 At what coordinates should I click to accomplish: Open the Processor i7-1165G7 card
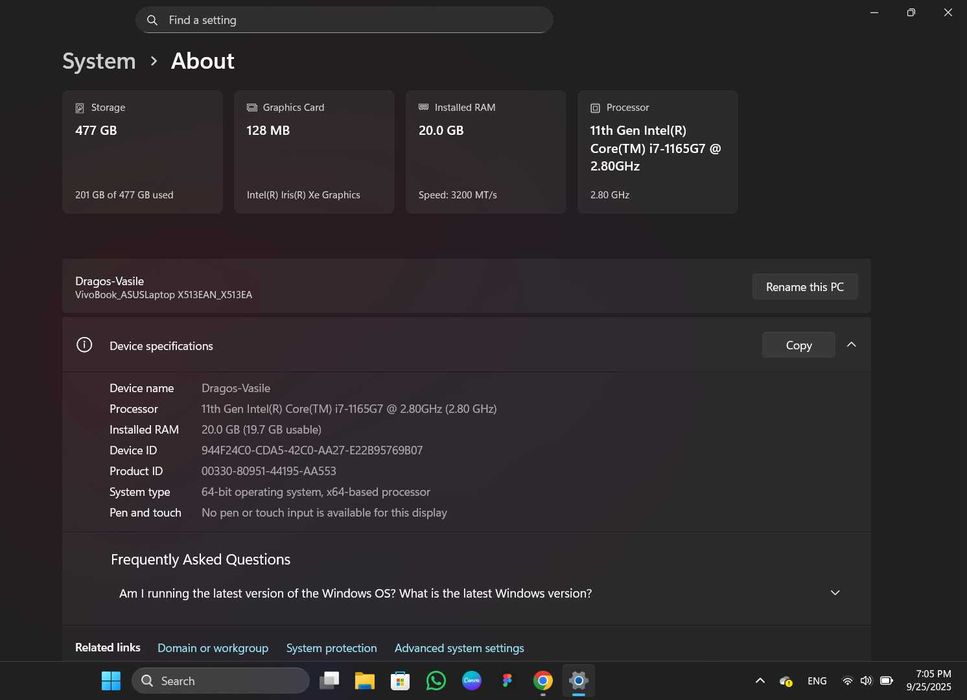(x=657, y=152)
